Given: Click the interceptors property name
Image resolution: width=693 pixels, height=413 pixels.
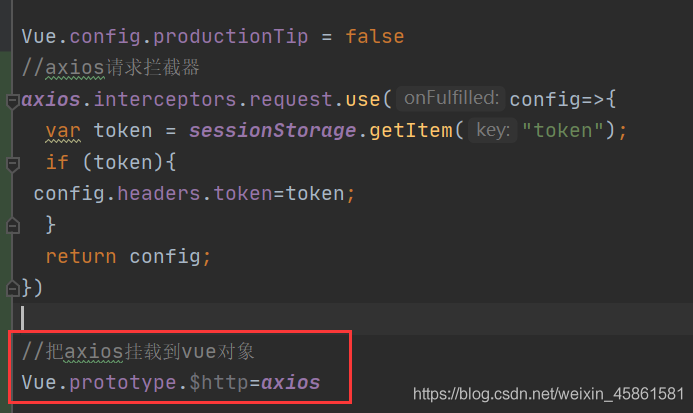Looking at the screenshot, I should (165, 99).
